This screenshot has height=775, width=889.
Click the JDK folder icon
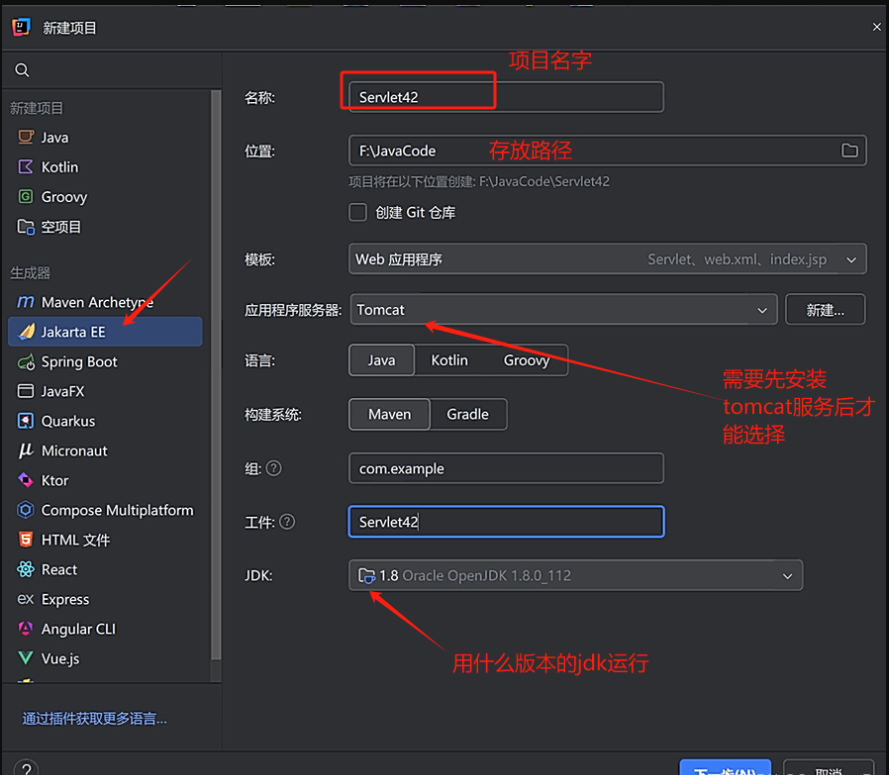click(366, 575)
